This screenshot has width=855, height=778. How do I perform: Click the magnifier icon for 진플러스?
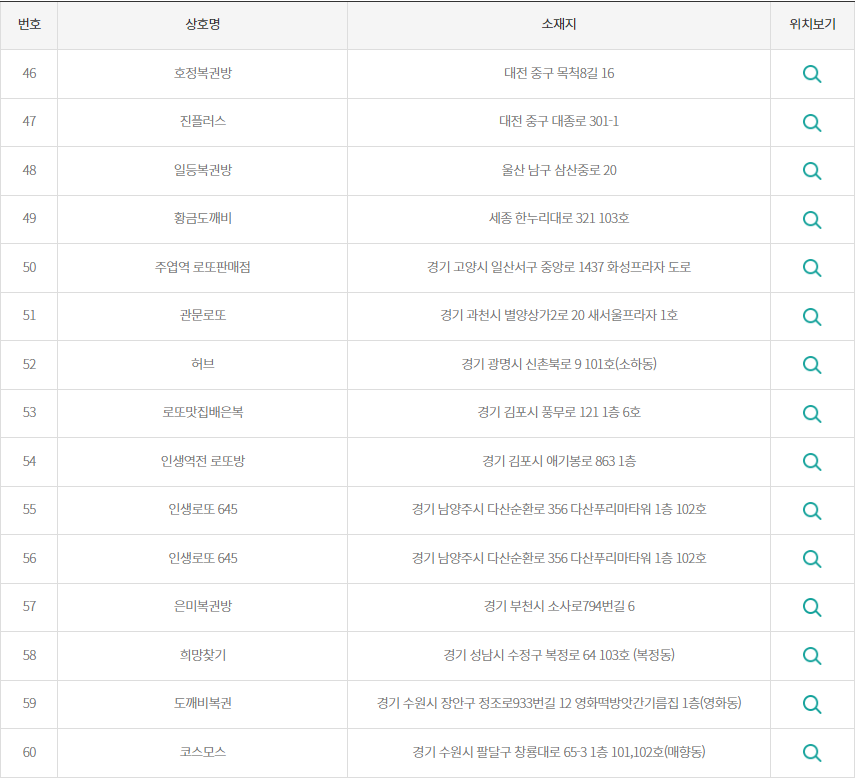click(x=812, y=122)
